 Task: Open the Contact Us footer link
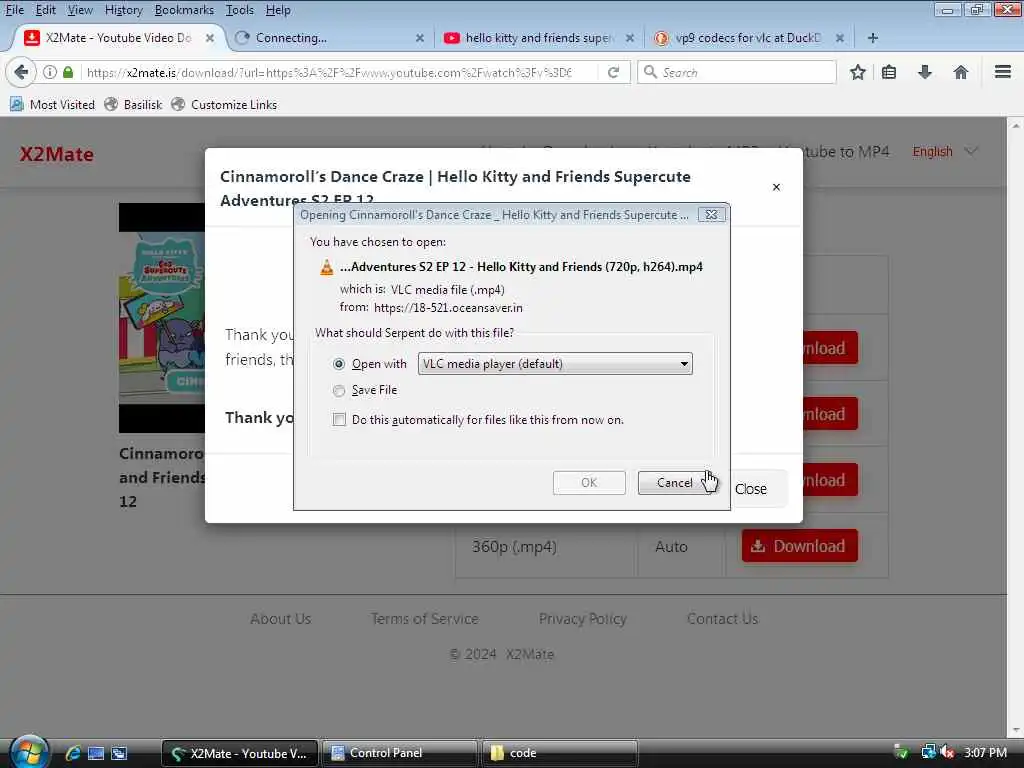(x=722, y=618)
